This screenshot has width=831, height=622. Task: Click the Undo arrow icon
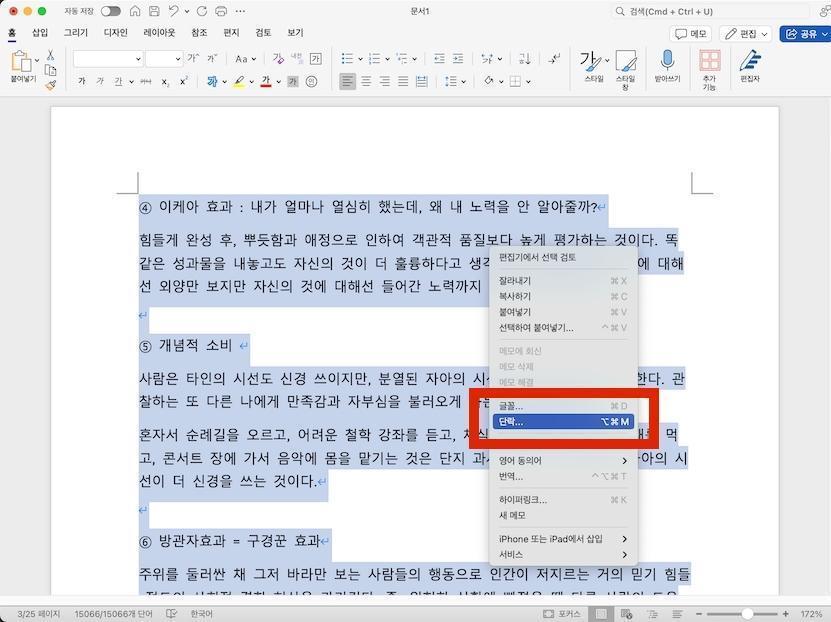coord(173,11)
